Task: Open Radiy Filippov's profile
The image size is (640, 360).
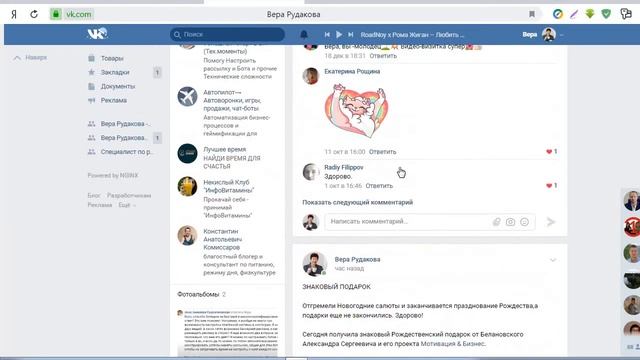Action: [344, 167]
